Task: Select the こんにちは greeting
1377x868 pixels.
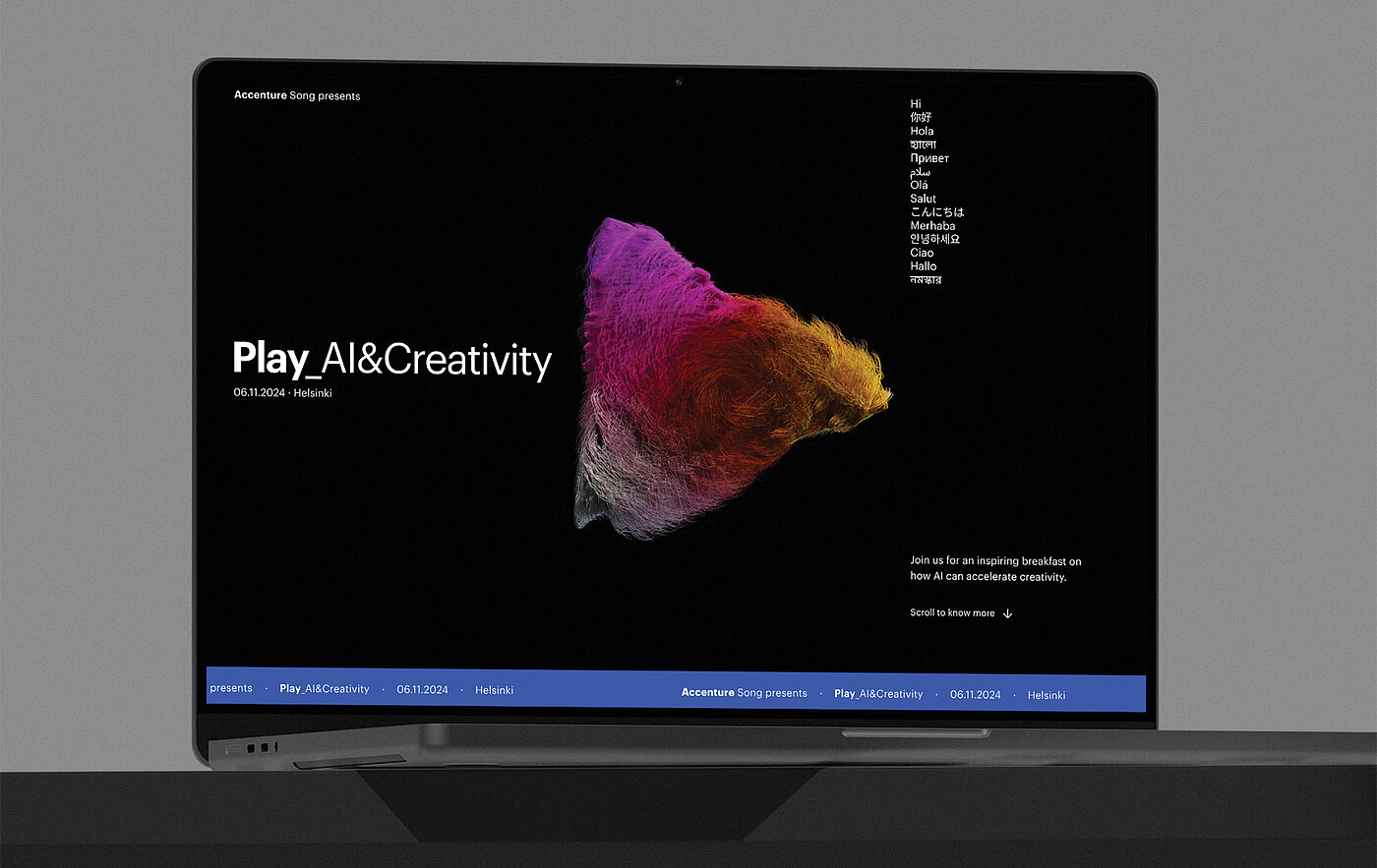Action: coord(936,212)
